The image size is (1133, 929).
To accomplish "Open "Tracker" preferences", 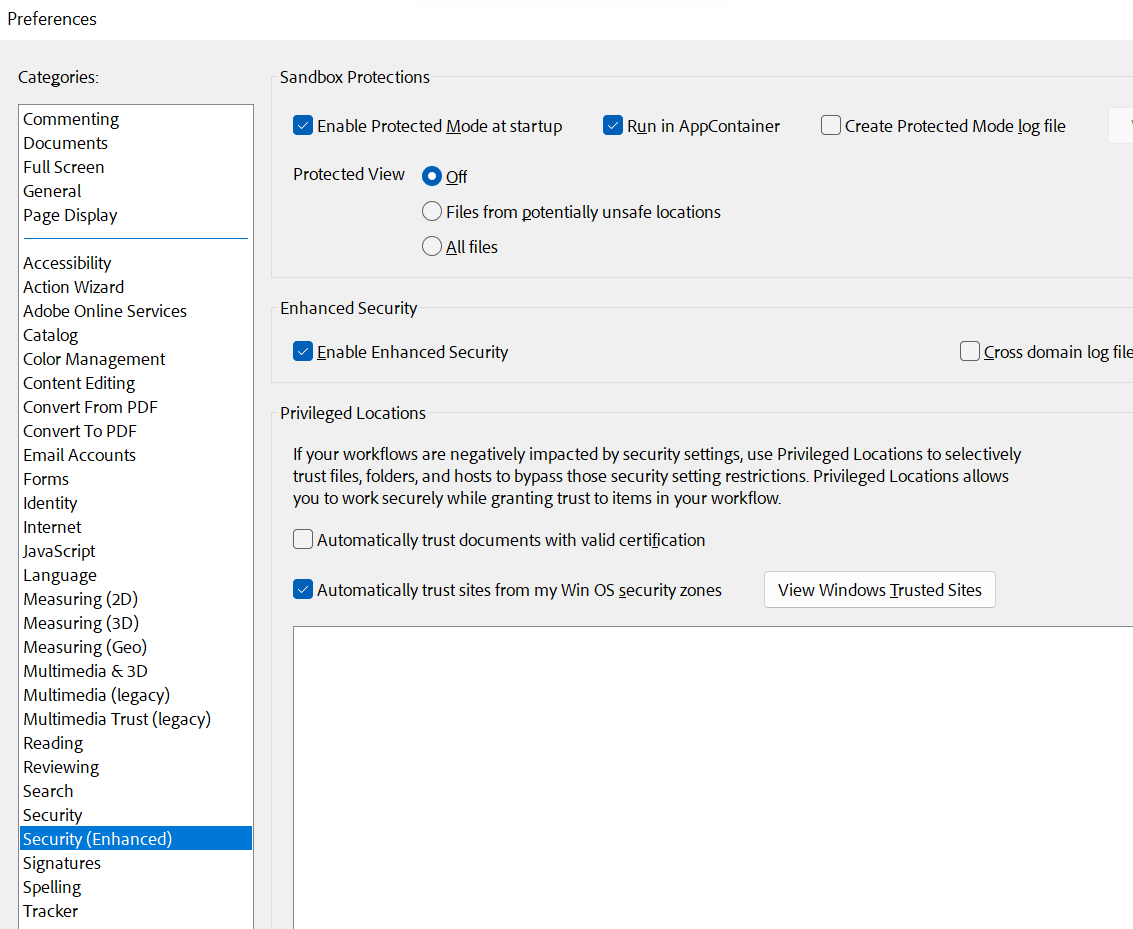I will [50, 910].
